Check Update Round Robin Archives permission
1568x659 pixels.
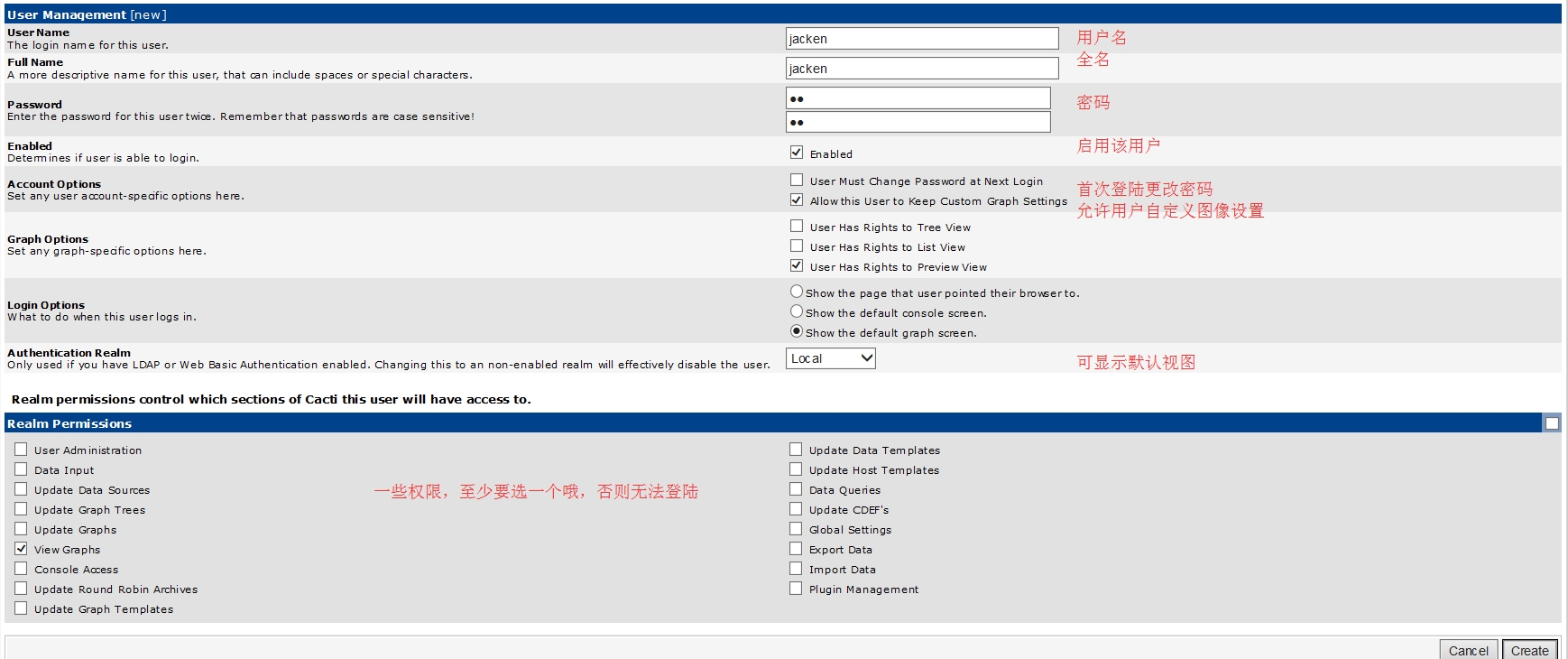[x=21, y=588]
